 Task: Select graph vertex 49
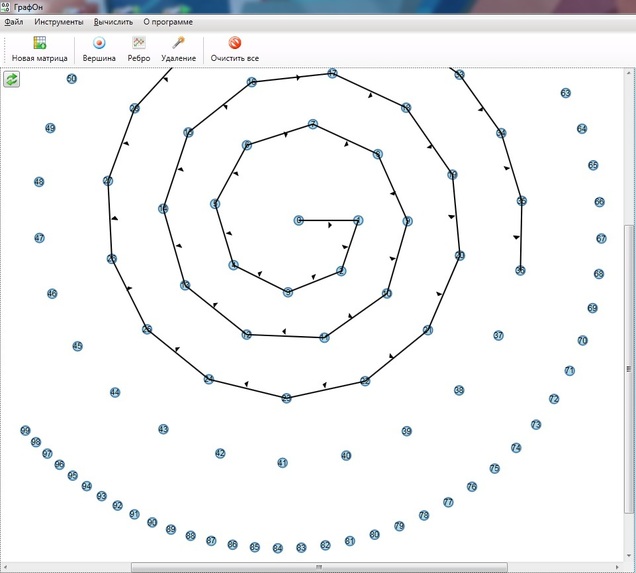[50, 128]
